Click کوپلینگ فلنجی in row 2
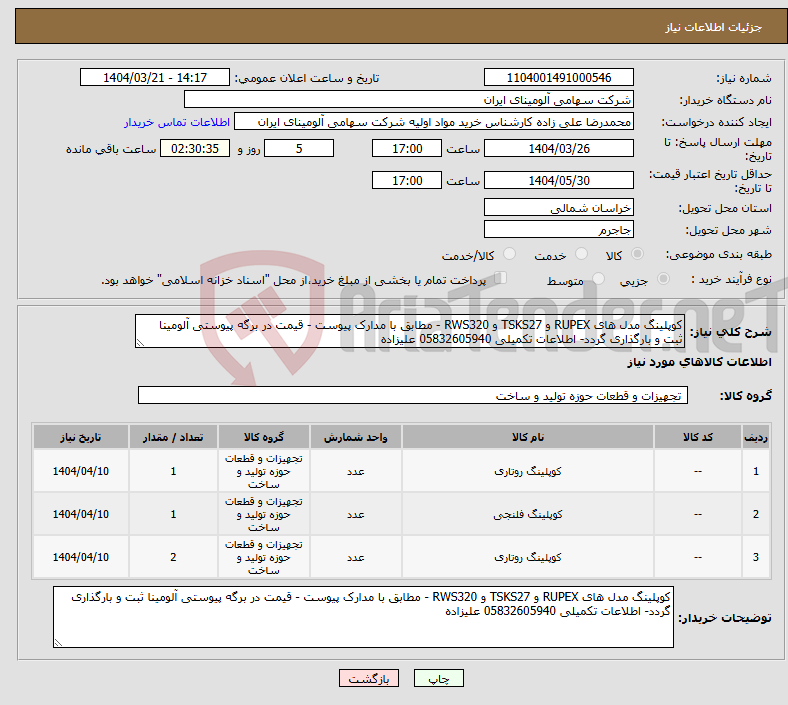Viewport: 788px width, 705px height. point(528,514)
